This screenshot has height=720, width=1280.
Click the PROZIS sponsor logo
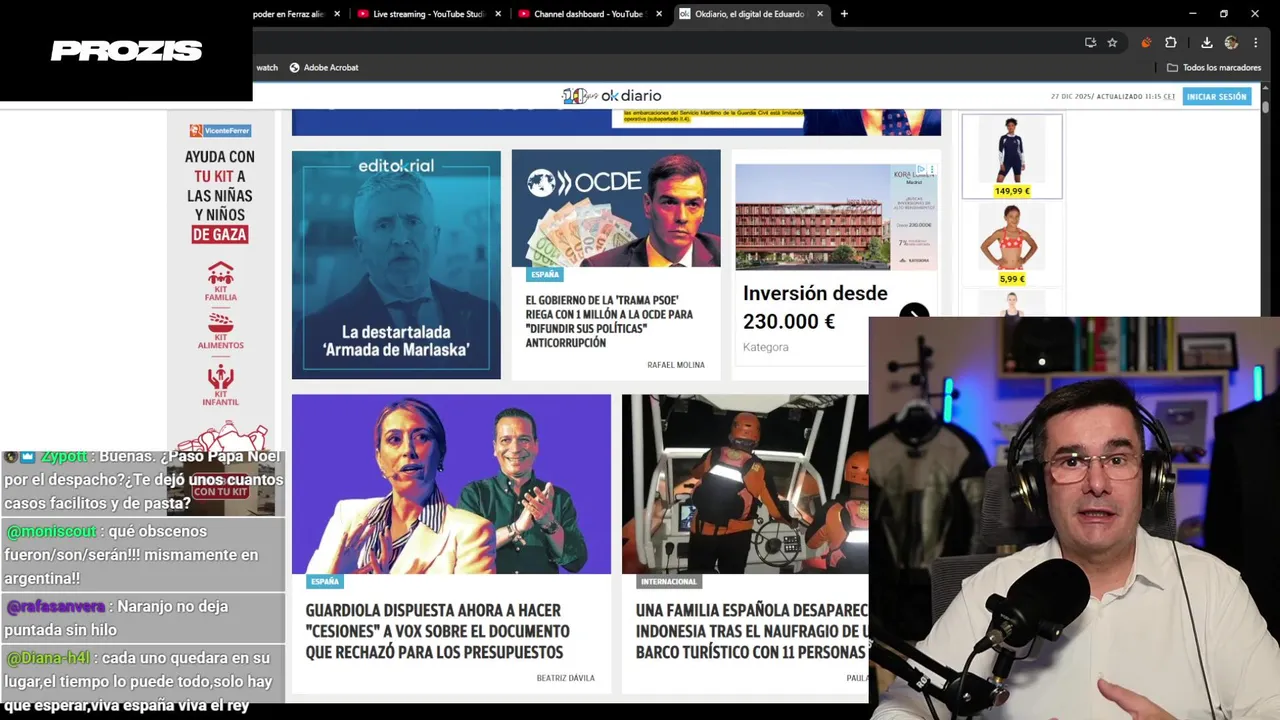126,50
